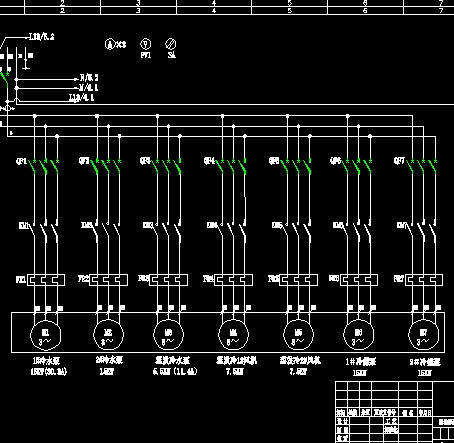Image resolution: width=454 pixels, height=443 pixels.
Task: Click the PV1 voltmeter circle symbol
Action: click(x=145, y=44)
